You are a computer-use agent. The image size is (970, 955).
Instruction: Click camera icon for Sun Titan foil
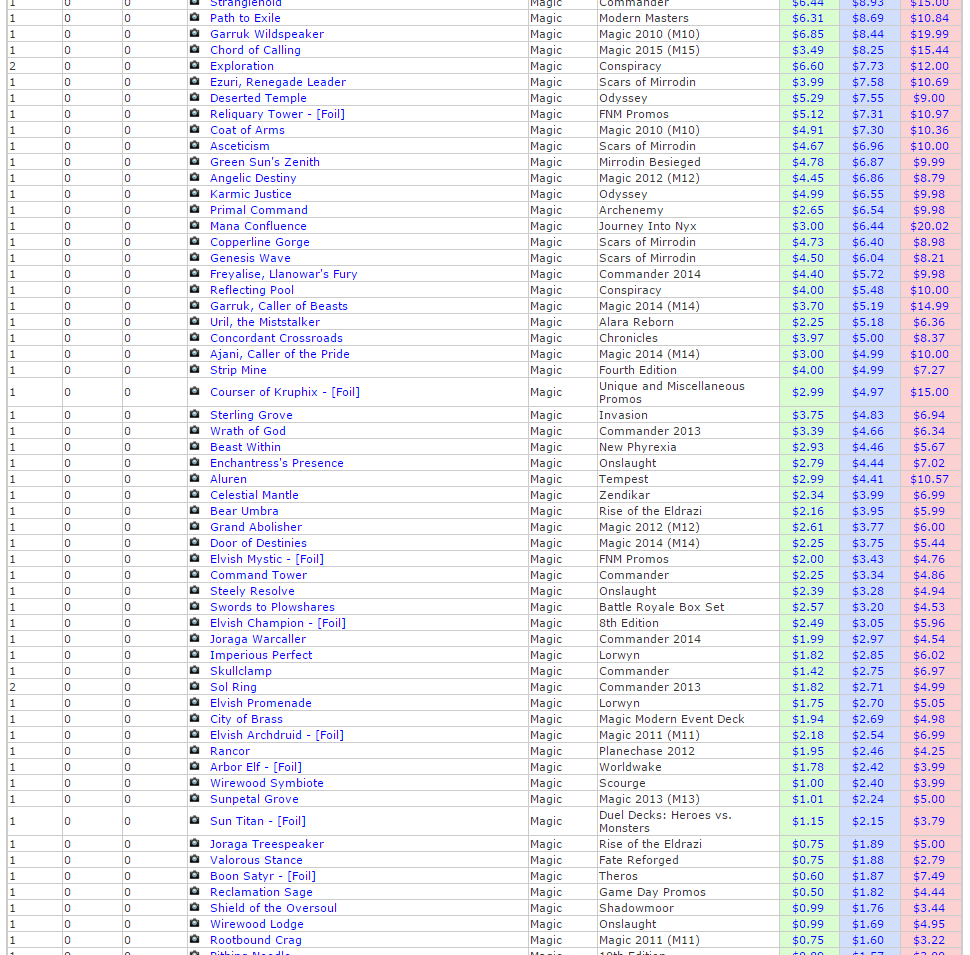(194, 821)
